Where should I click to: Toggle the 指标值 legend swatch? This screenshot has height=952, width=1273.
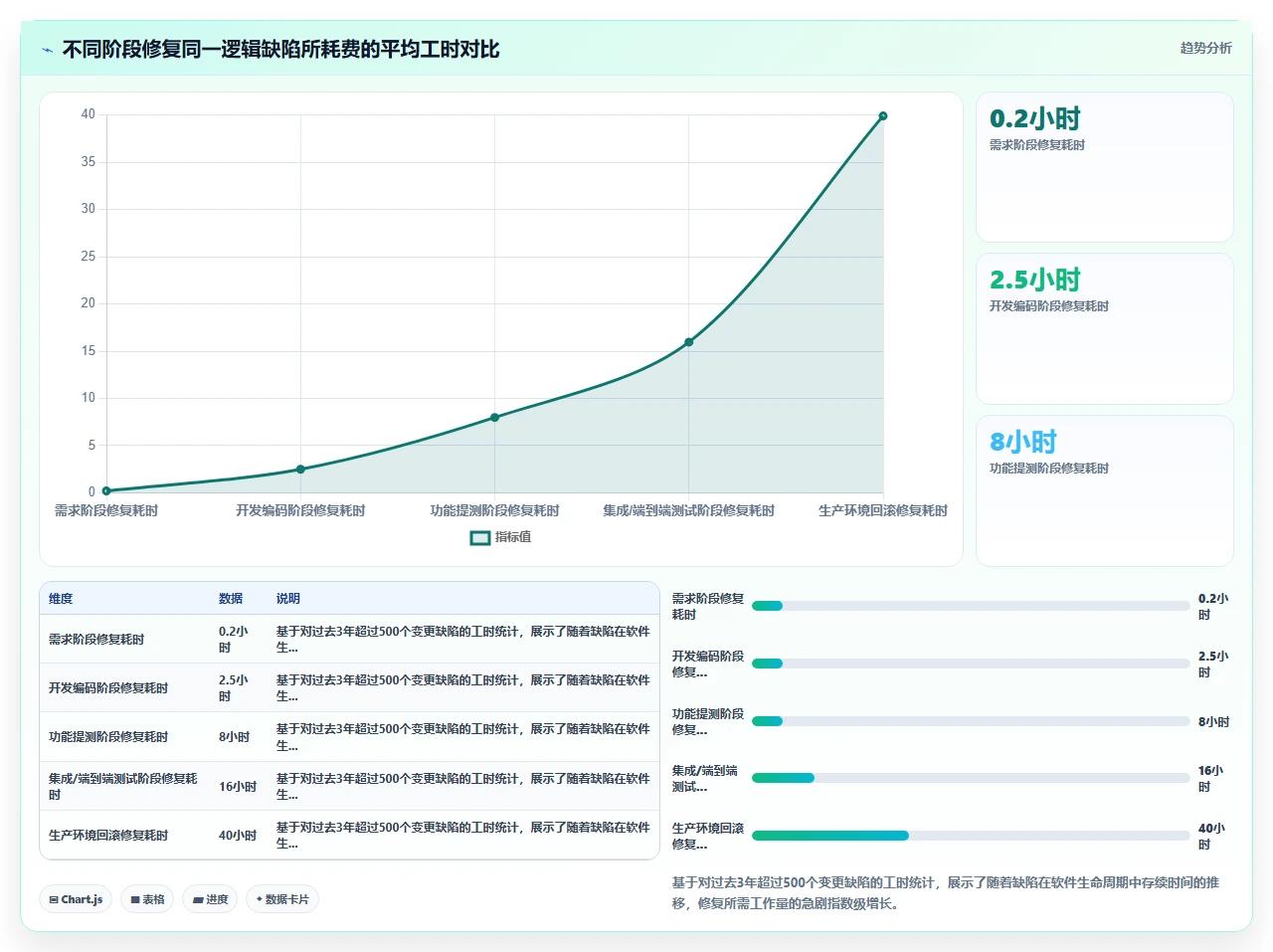click(x=480, y=537)
